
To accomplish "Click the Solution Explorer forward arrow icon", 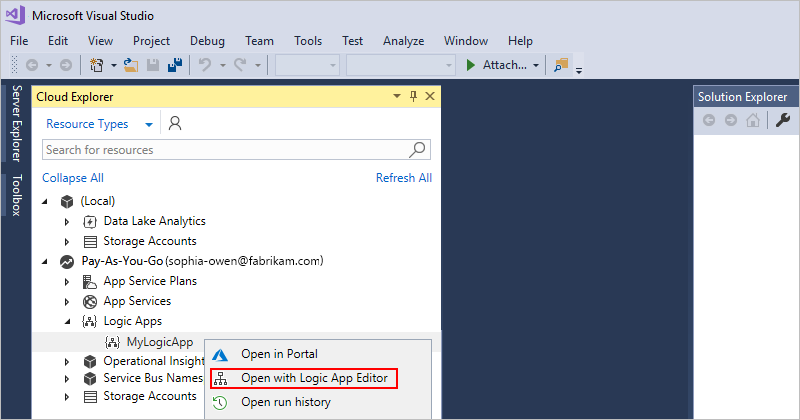I will click(x=731, y=120).
